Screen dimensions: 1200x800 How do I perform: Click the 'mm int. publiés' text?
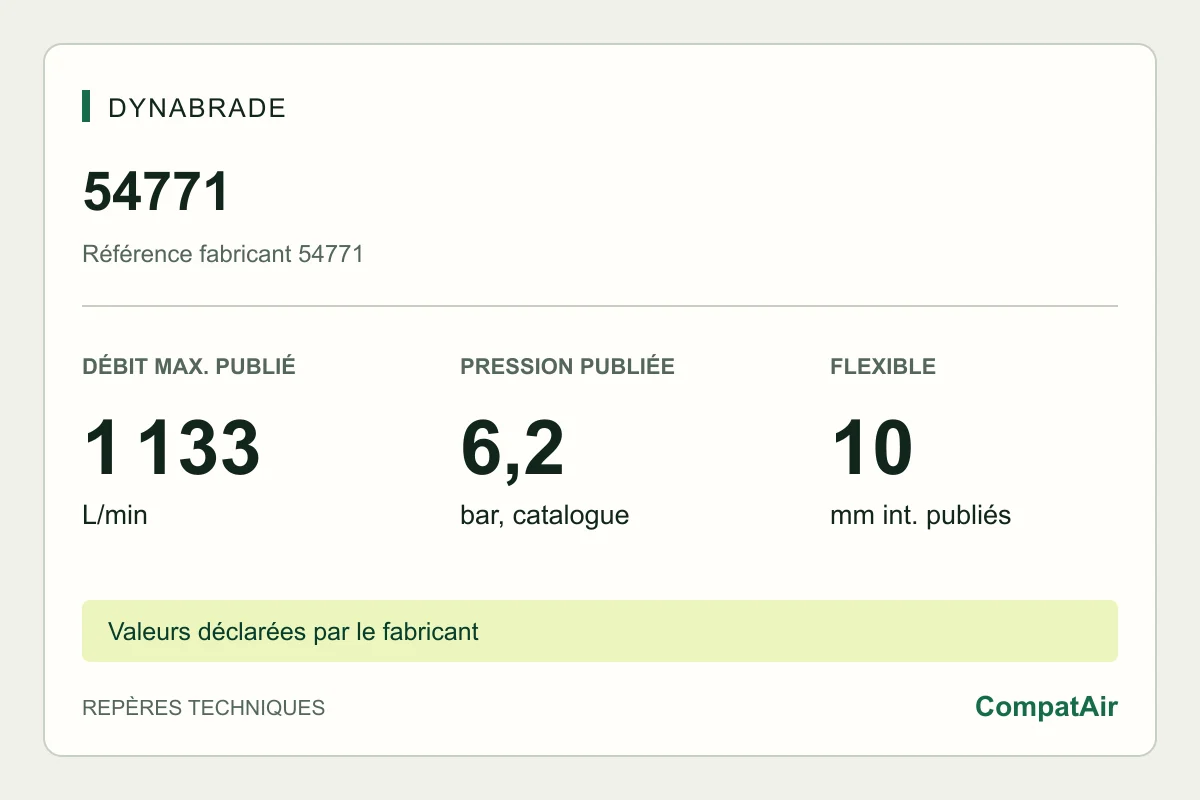point(920,516)
